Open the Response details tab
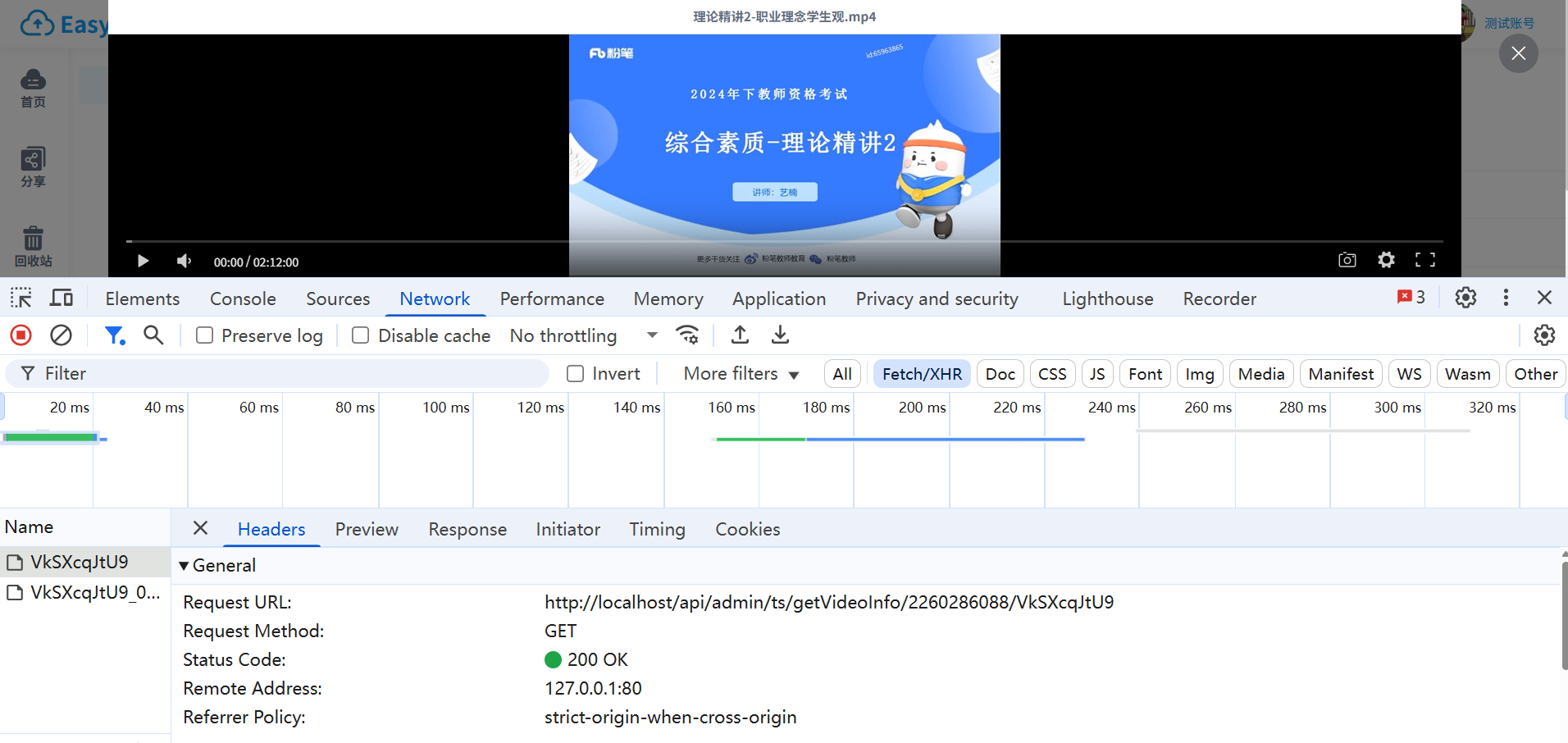Image resolution: width=1568 pixels, height=743 pixels. click(467, 529)
